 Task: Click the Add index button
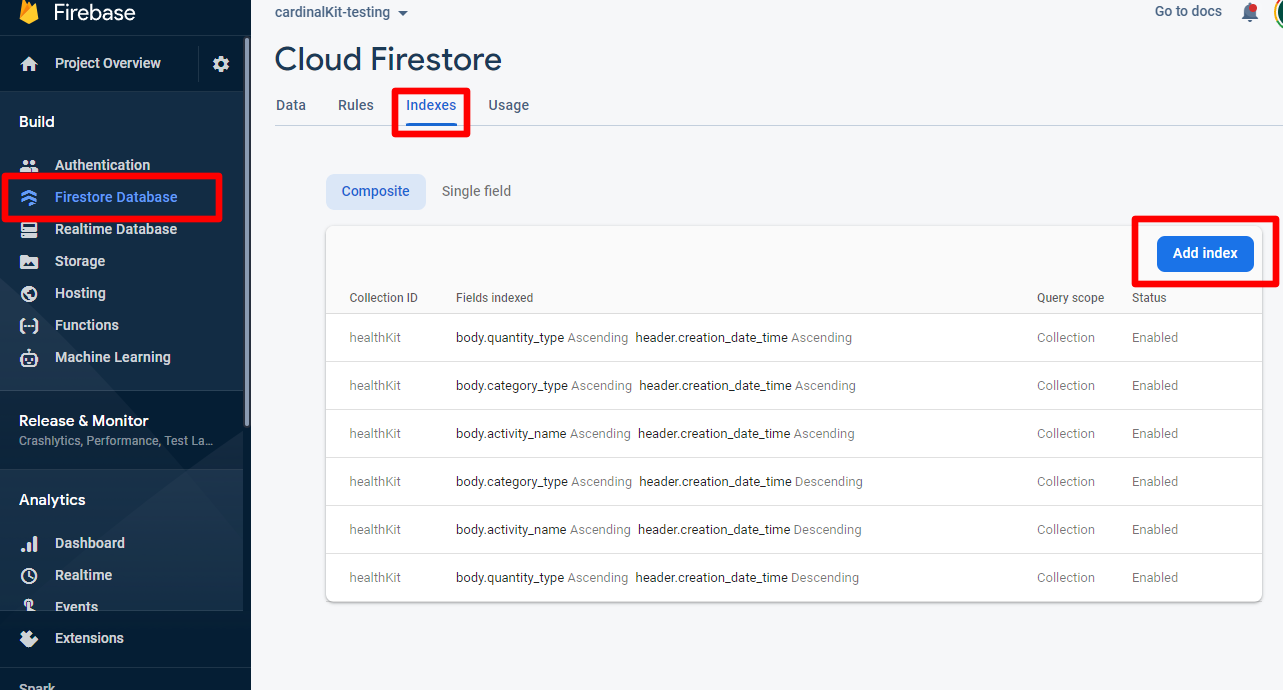tap(1204, 253)
